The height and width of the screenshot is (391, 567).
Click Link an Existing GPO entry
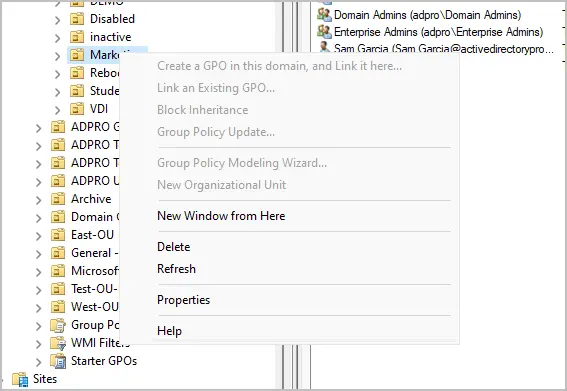pos(216,88)
